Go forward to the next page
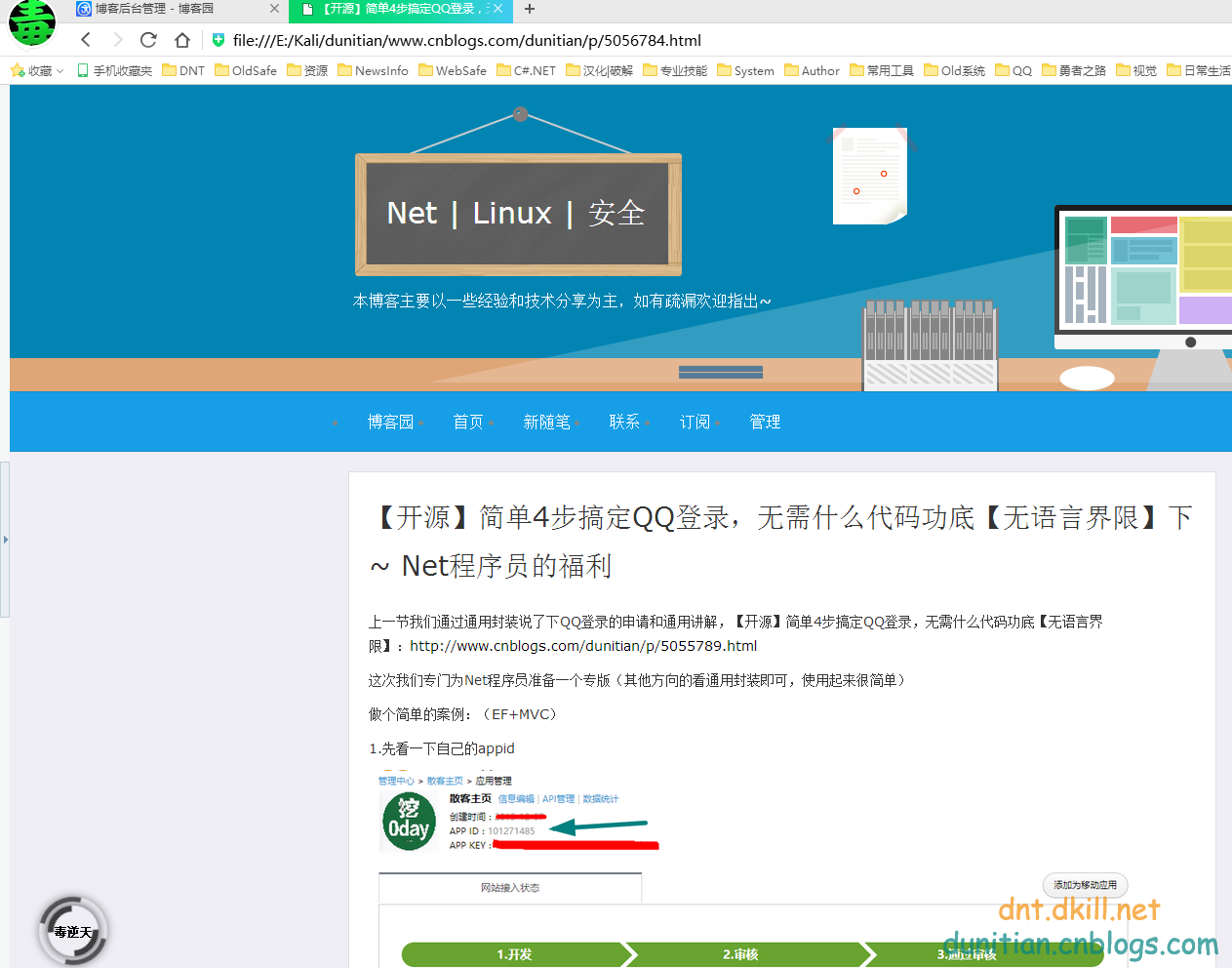Viewport: 1232px width, 968px height. tap(117, 40)
